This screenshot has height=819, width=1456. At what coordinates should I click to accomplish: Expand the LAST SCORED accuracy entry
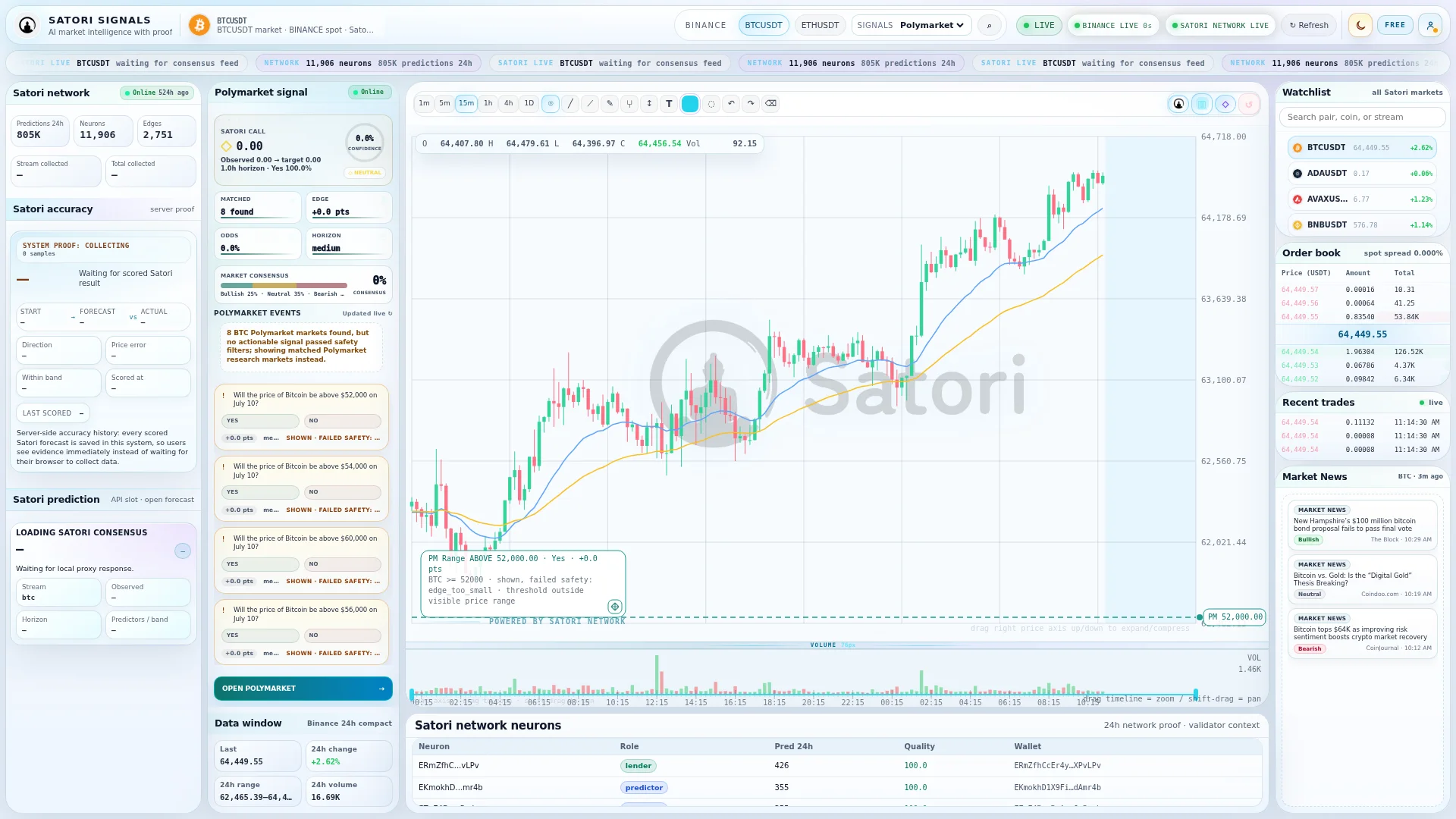click(x=53, y=413)
